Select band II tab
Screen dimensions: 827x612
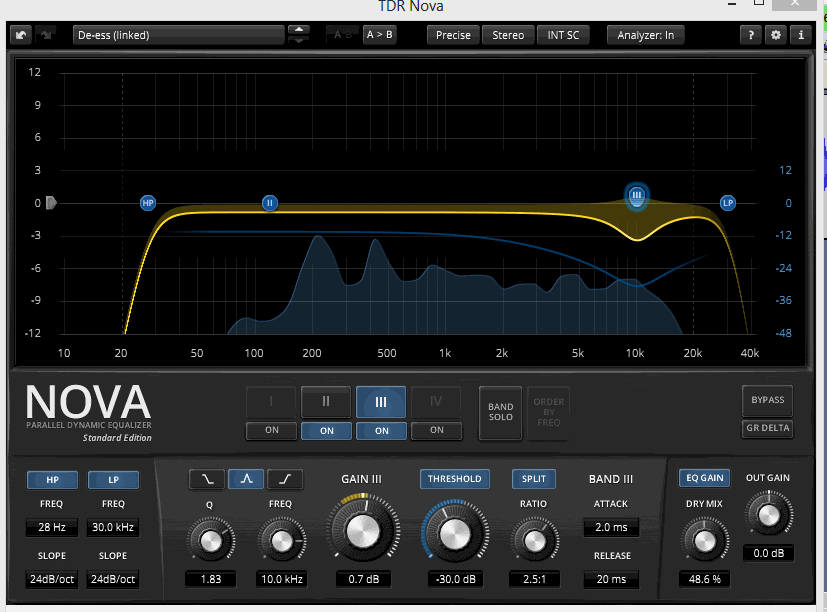(x=326, y=402)
